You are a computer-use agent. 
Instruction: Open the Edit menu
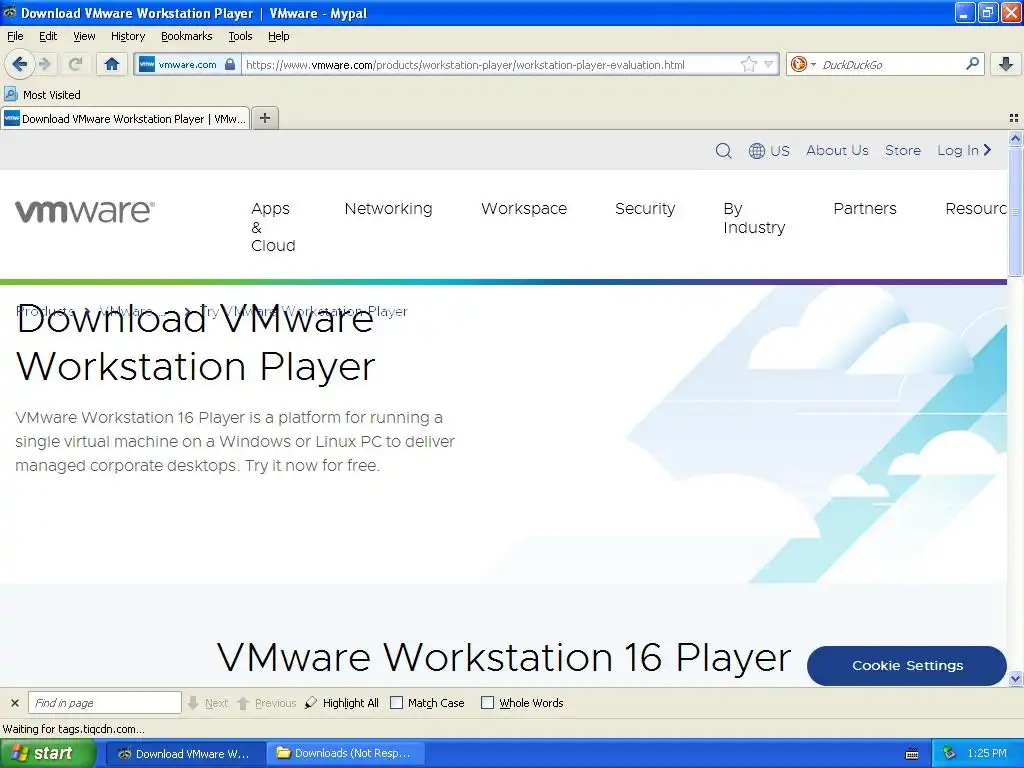pyautogui.click(x=48, y=36)
